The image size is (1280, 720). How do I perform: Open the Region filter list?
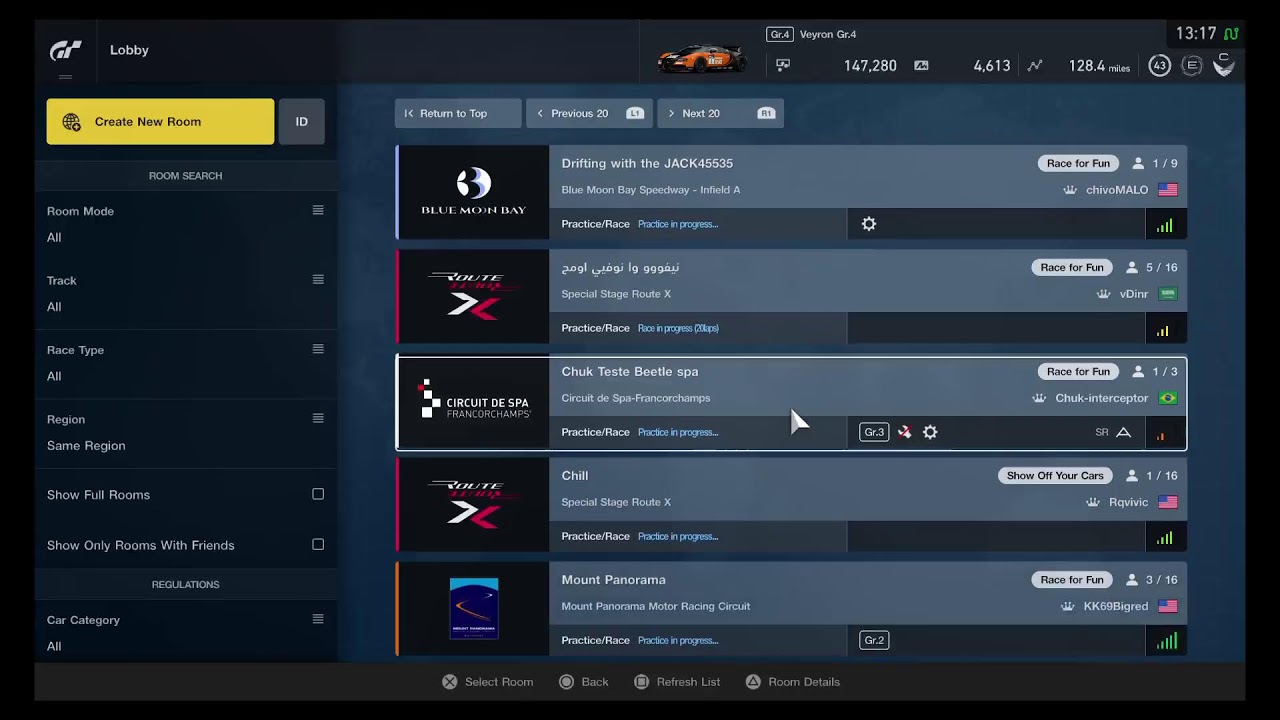[x=185, y=432]
